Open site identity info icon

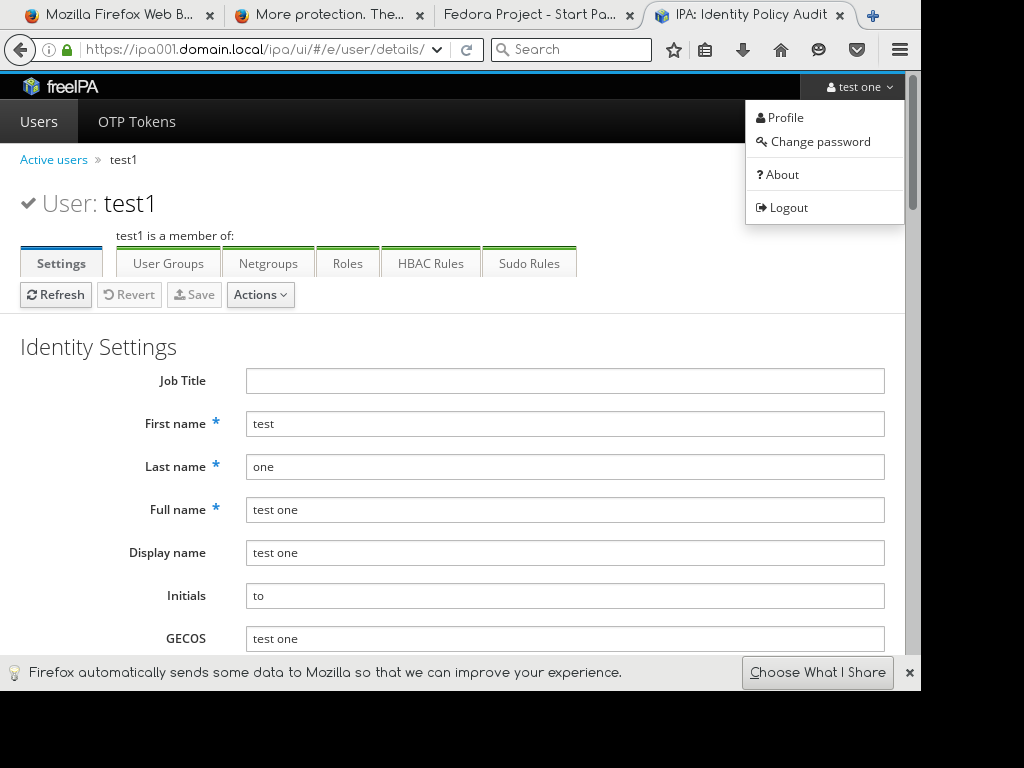[x=48, y=50]
